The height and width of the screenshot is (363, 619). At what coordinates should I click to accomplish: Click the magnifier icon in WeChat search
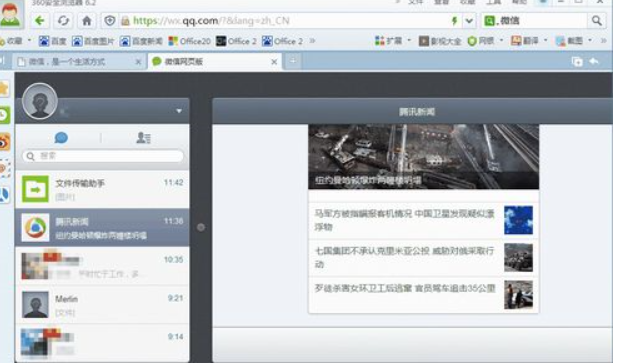tap(30, 157)
